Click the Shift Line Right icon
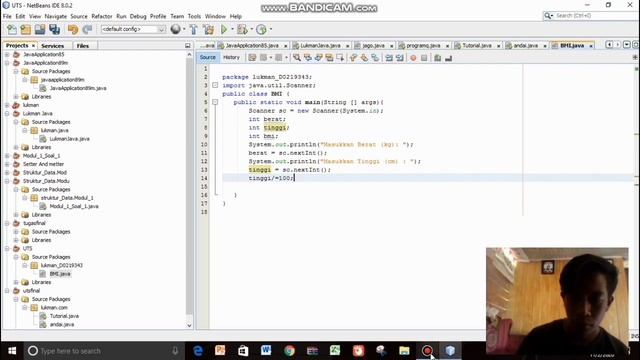 point(400,58)
